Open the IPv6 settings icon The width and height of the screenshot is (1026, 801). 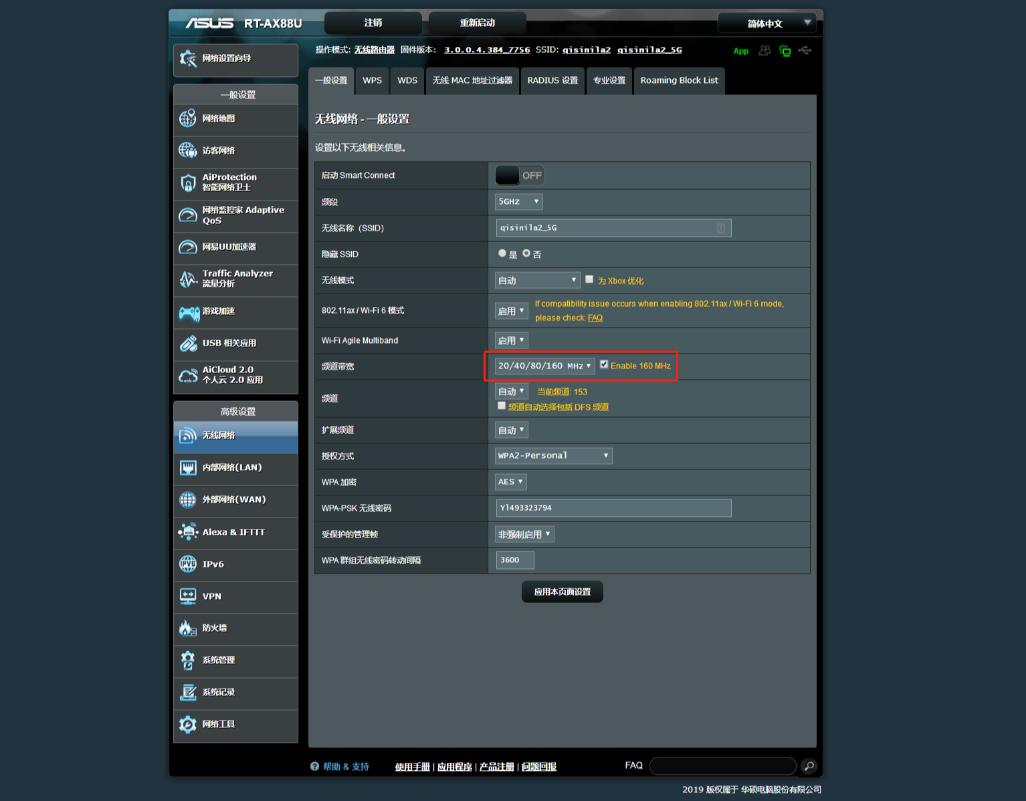(x=187, y=564)
